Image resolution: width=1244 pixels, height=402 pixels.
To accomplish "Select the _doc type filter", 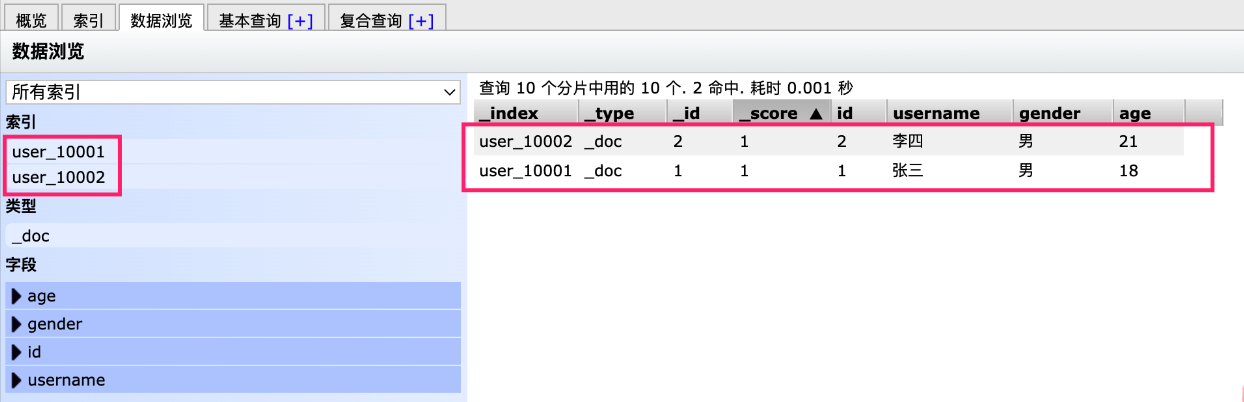I will tap(31, 236).
